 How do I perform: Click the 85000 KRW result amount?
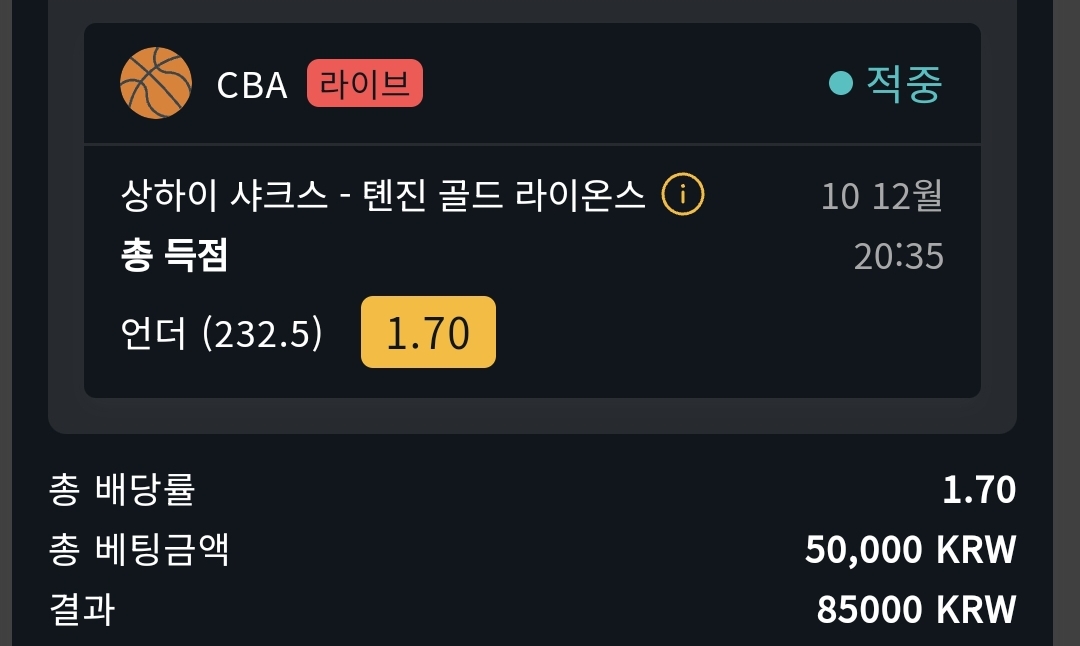click(916, 609)
